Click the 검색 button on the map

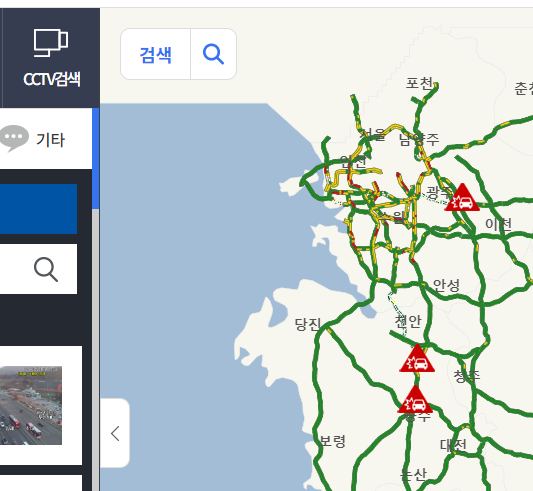[x=156, y=54]
